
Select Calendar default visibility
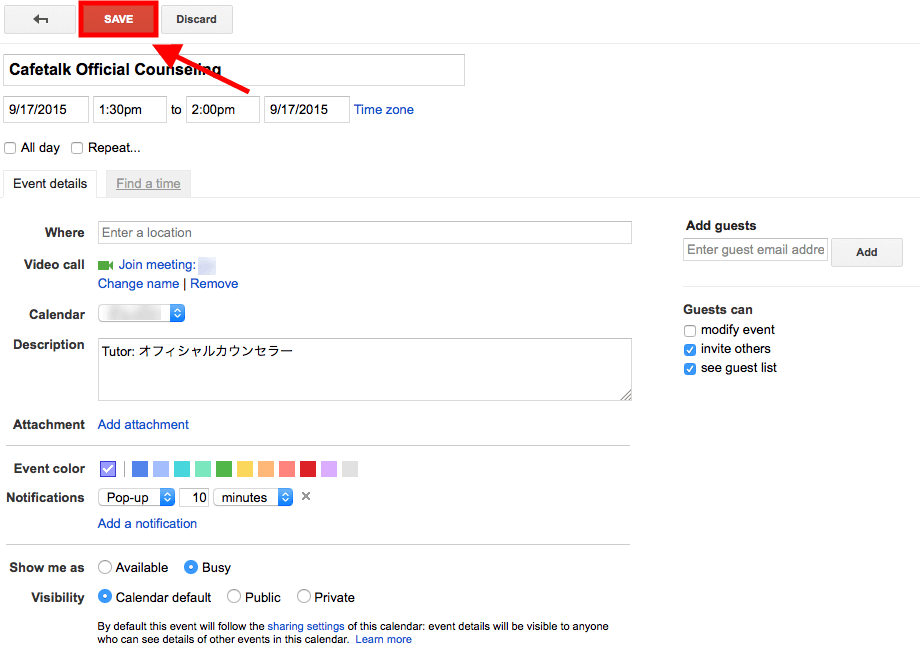pyautogui.click(x=105, y=597)
